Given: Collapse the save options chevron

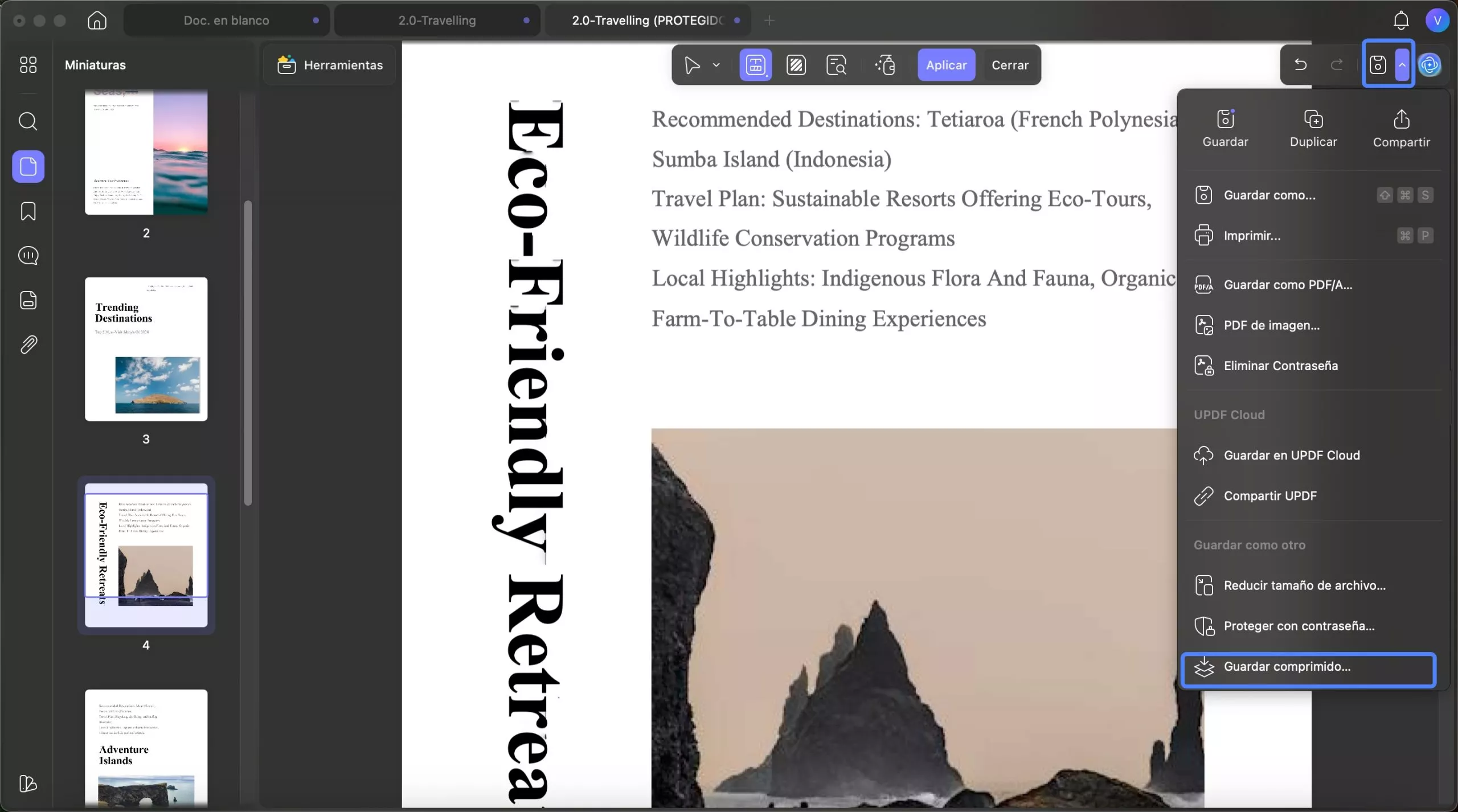Looking at the screenshot, I should click(x=1402, y=65).
